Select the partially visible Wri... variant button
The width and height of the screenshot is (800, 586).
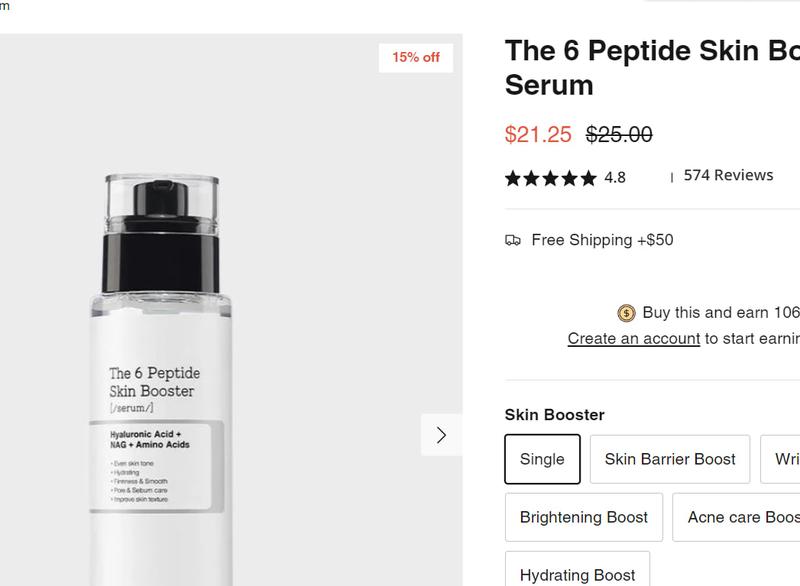pyautogui.click(x=783, y=459)
